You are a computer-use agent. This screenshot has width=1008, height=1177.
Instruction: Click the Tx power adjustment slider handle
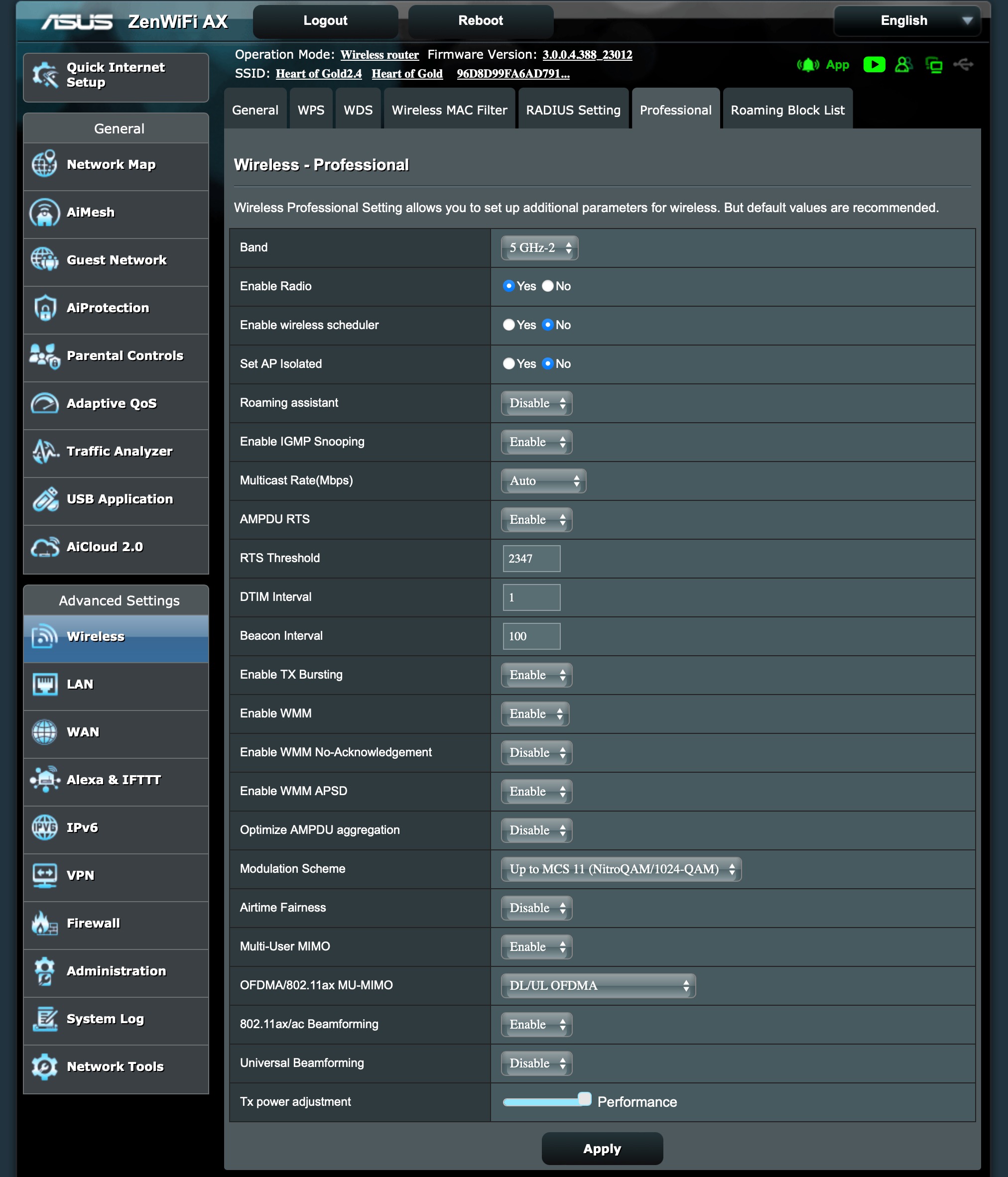(x=584, y=1099)
